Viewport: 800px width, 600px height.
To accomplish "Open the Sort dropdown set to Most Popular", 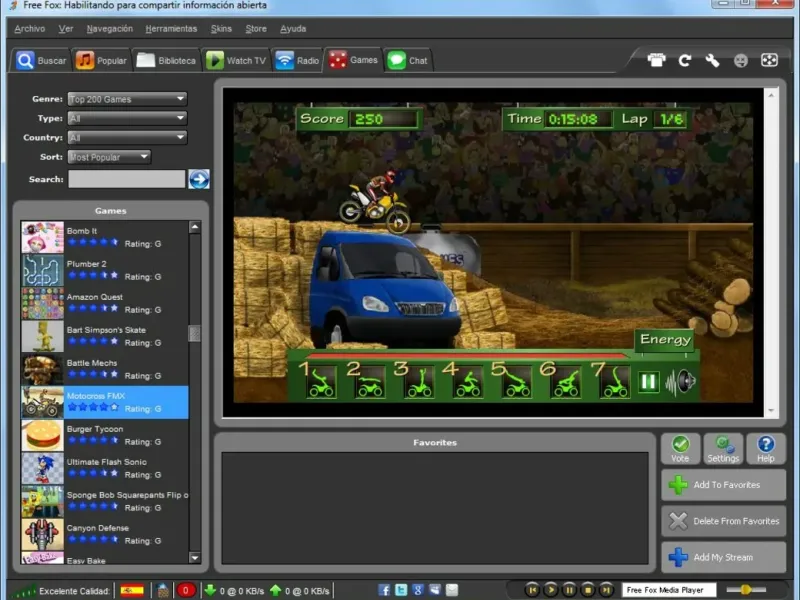I will (109, 157).
